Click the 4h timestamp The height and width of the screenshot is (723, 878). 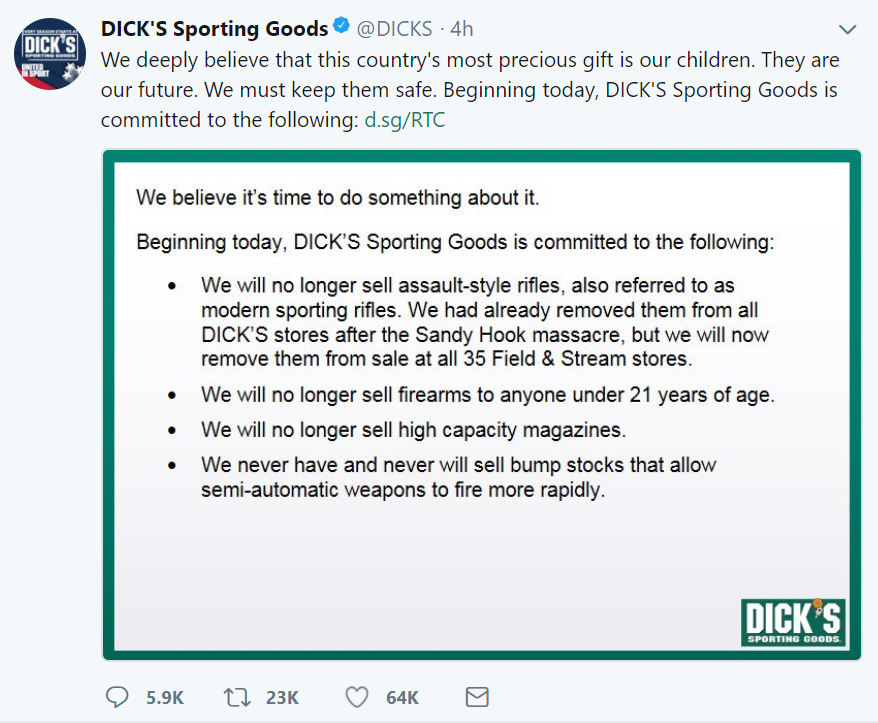(x=462, y=29)
